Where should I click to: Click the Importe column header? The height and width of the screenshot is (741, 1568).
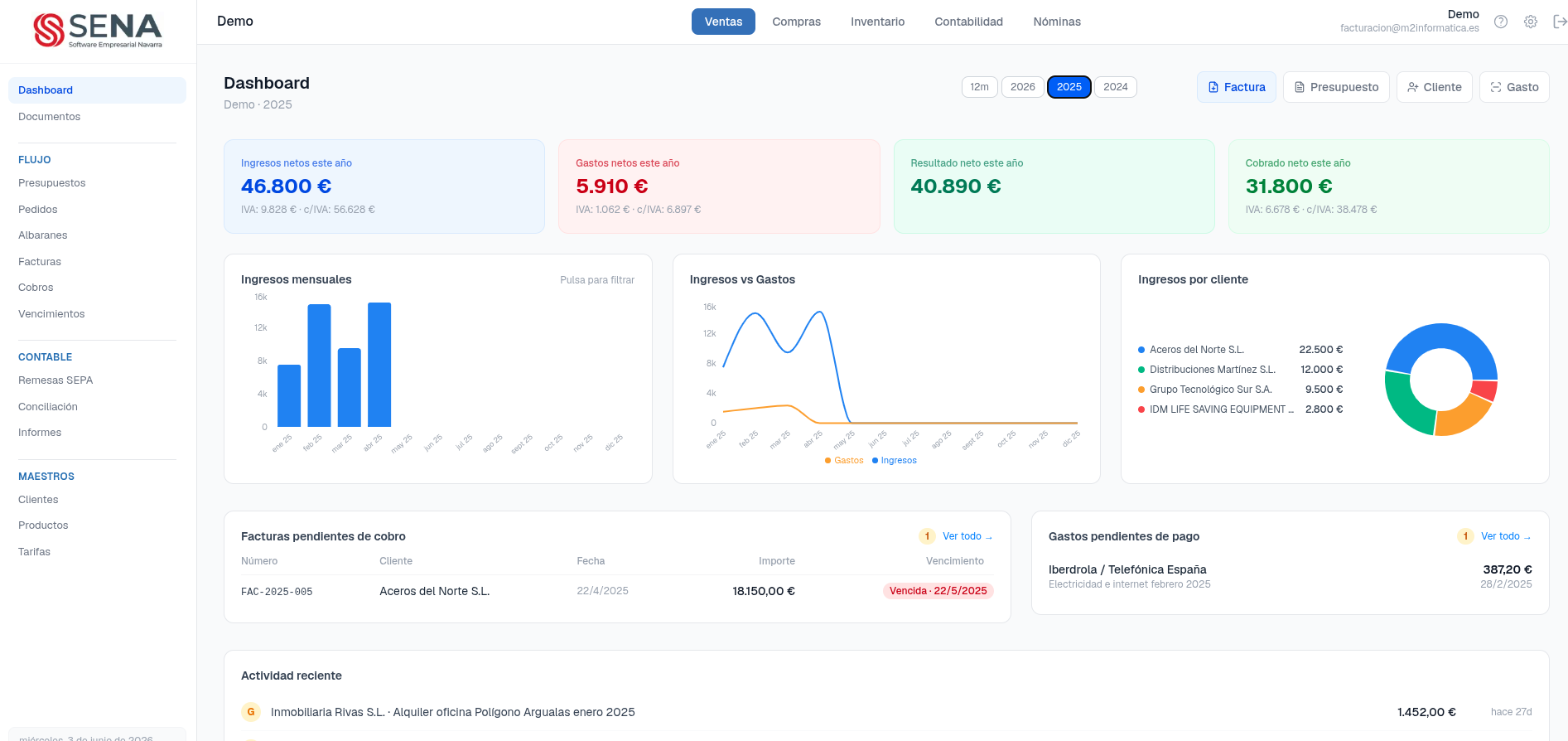(x=776, y=561)
